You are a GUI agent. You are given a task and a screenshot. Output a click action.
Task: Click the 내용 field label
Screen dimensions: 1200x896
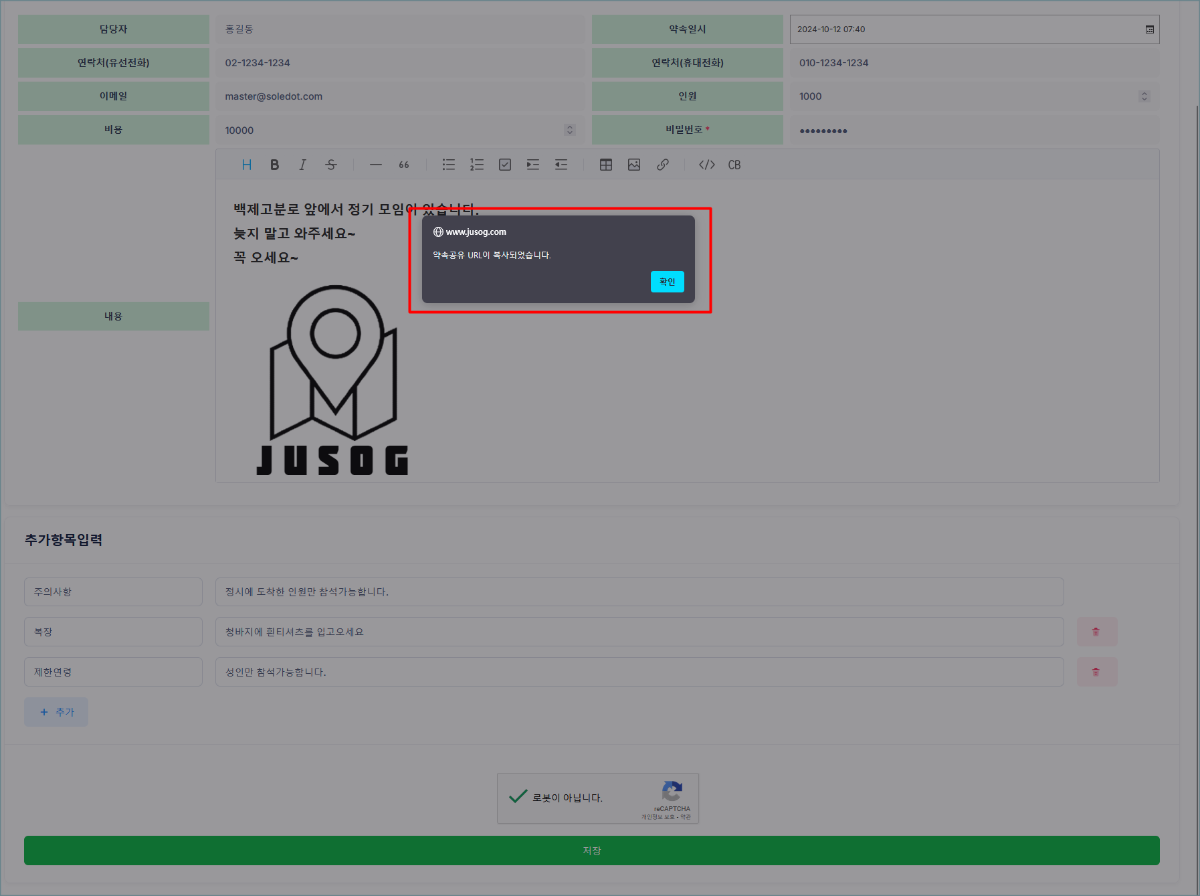114,316
